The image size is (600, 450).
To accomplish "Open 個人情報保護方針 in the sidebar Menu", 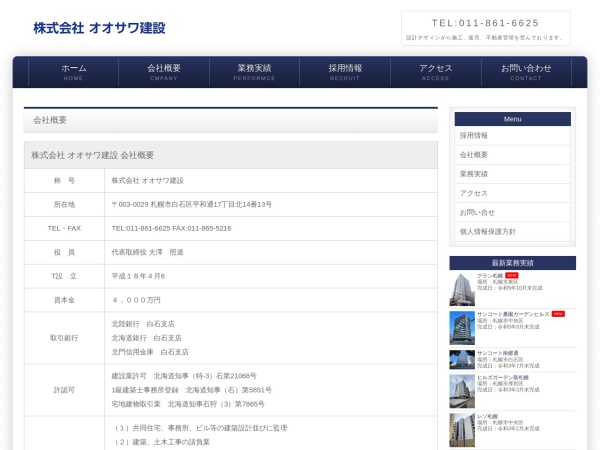I will tap(512, 232).
